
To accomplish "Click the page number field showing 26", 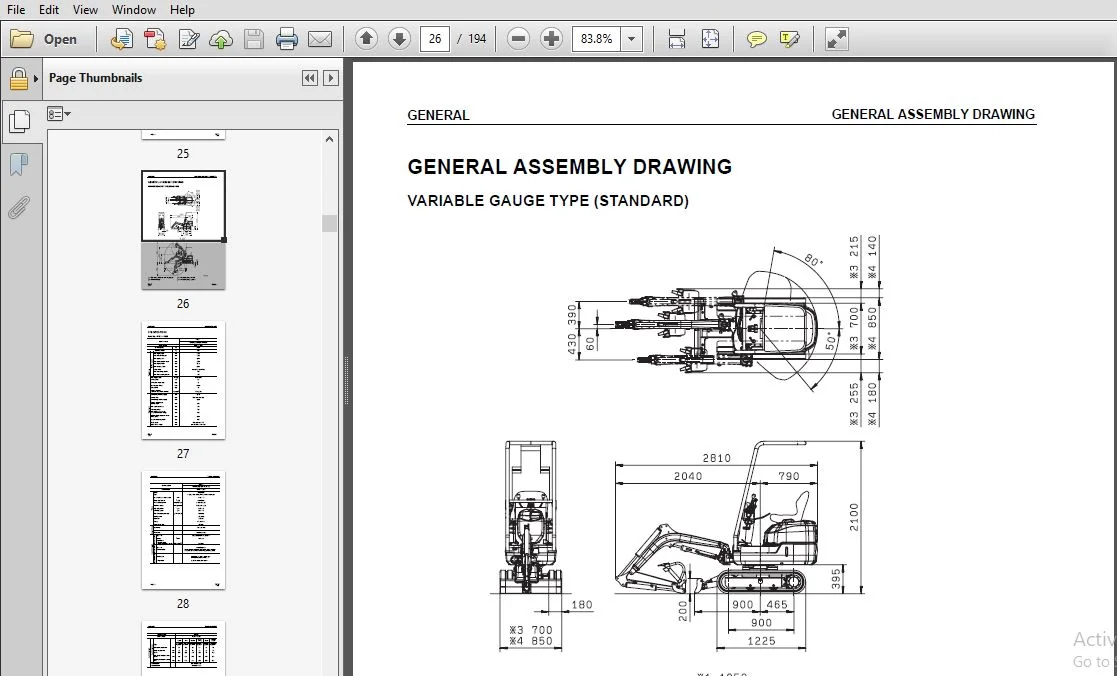I will (435, 38).
